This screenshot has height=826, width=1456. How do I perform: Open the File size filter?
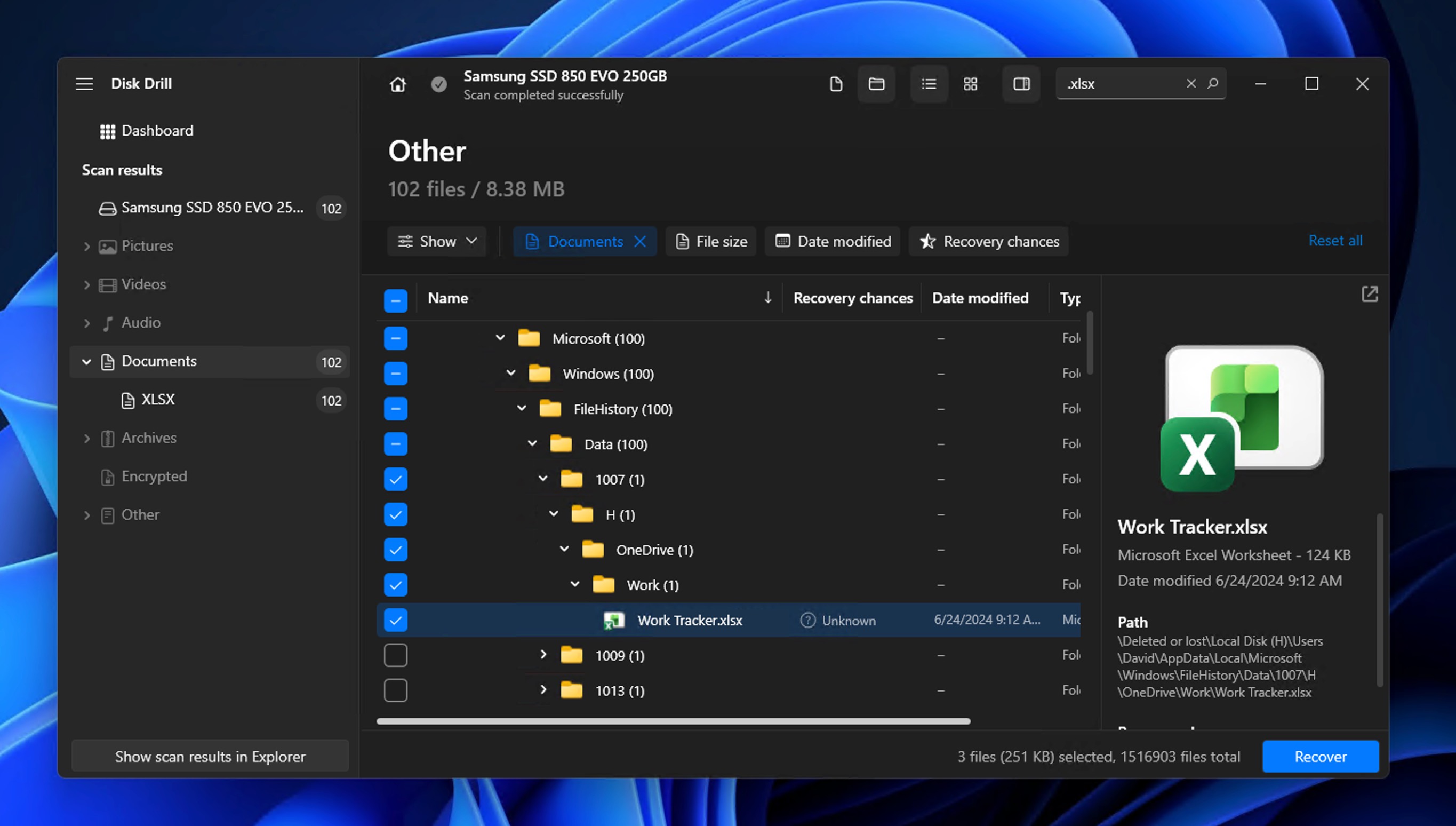coord(711,241)
